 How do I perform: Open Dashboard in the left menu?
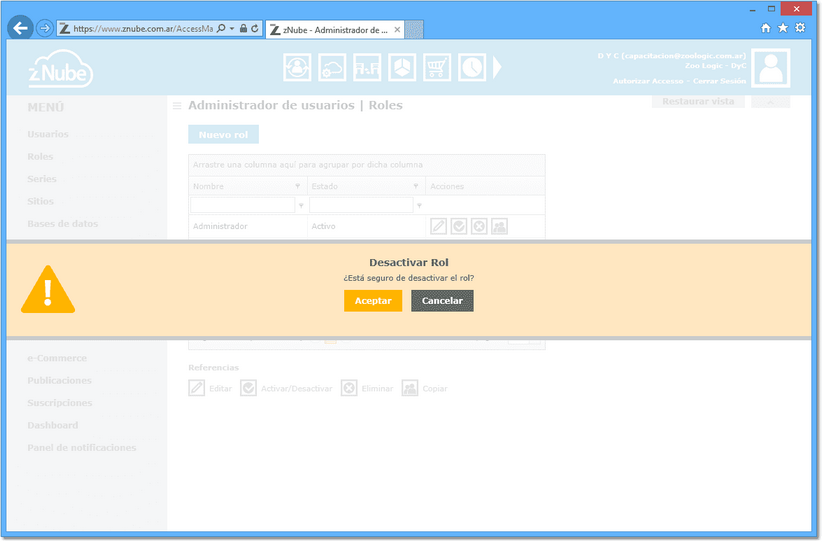point(53,426)
